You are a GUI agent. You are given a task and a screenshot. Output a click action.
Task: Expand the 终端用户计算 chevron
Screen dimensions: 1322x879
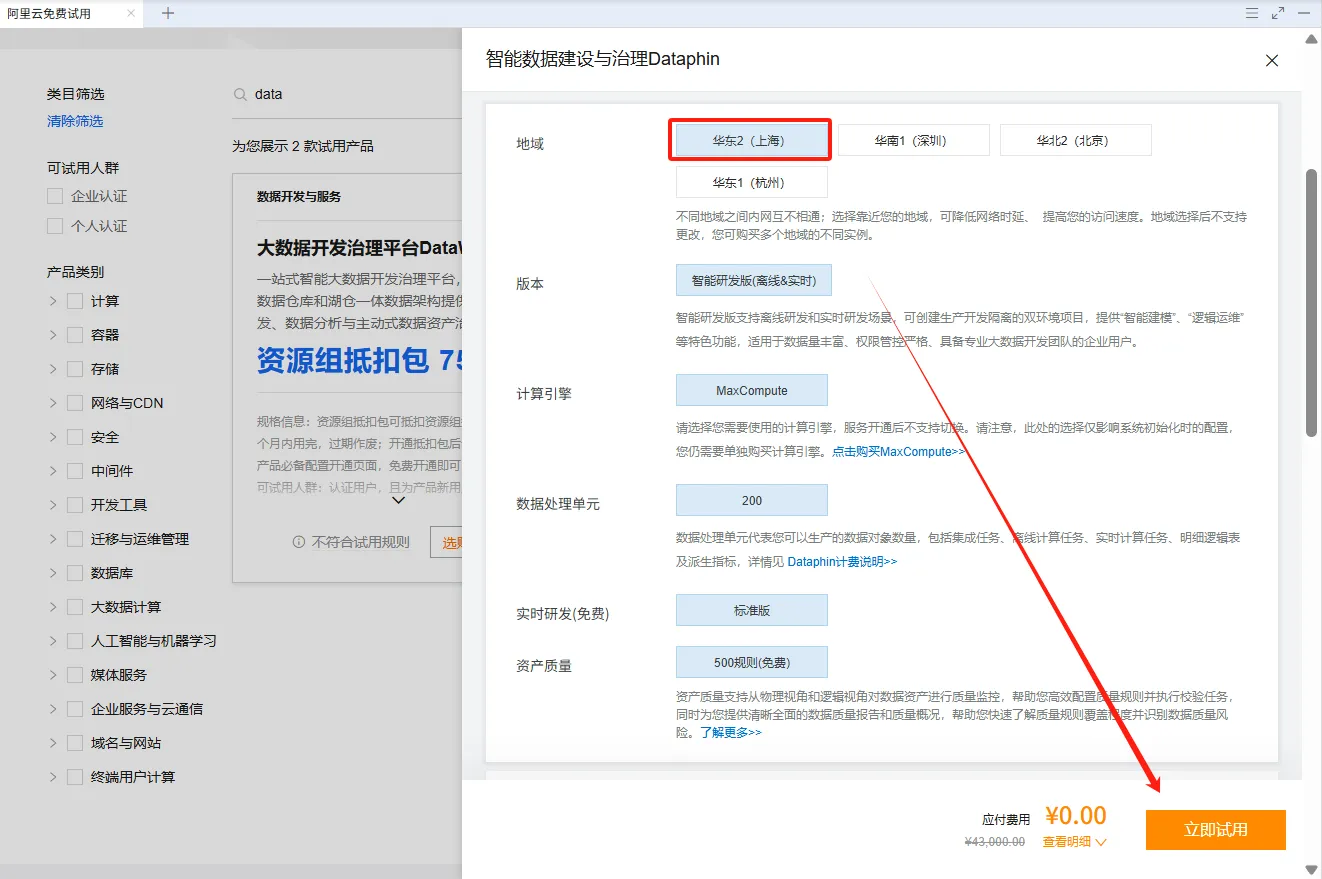pyautogui.click(x=53, y=777)
